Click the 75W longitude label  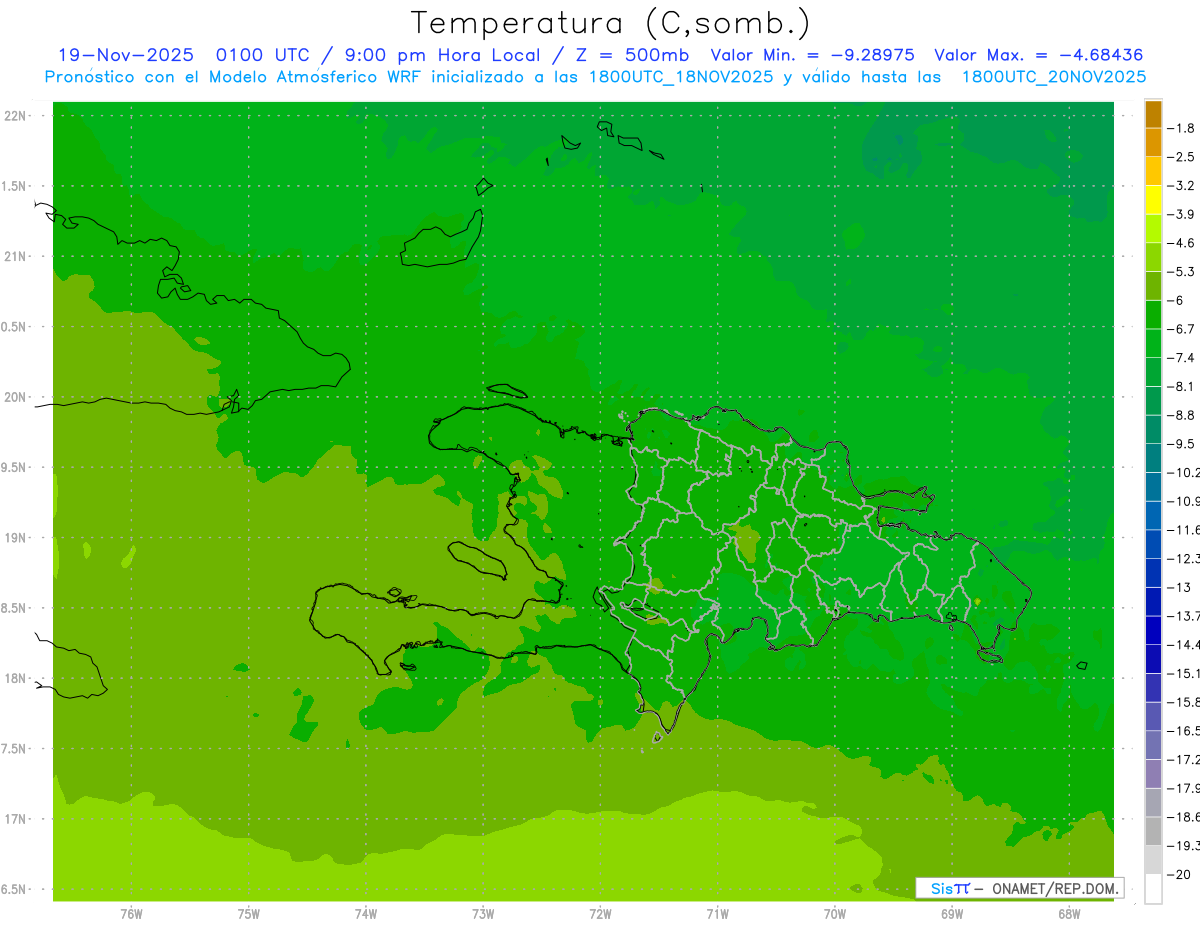[x=248, y=914]
